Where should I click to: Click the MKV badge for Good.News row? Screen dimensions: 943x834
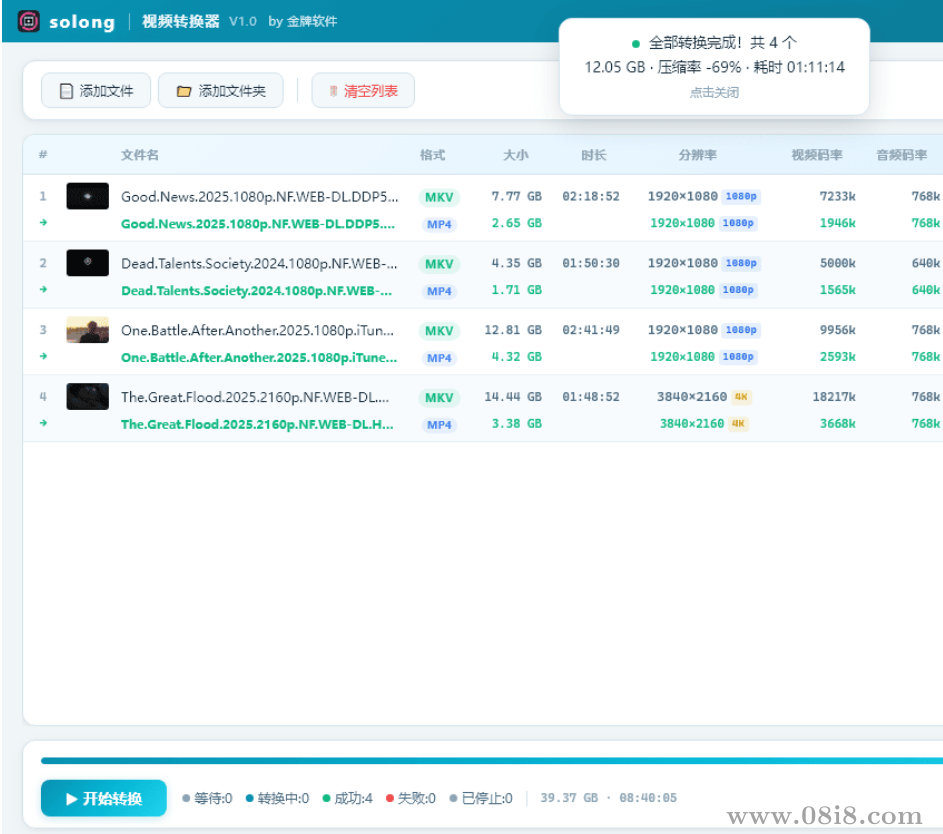point(439,197)
